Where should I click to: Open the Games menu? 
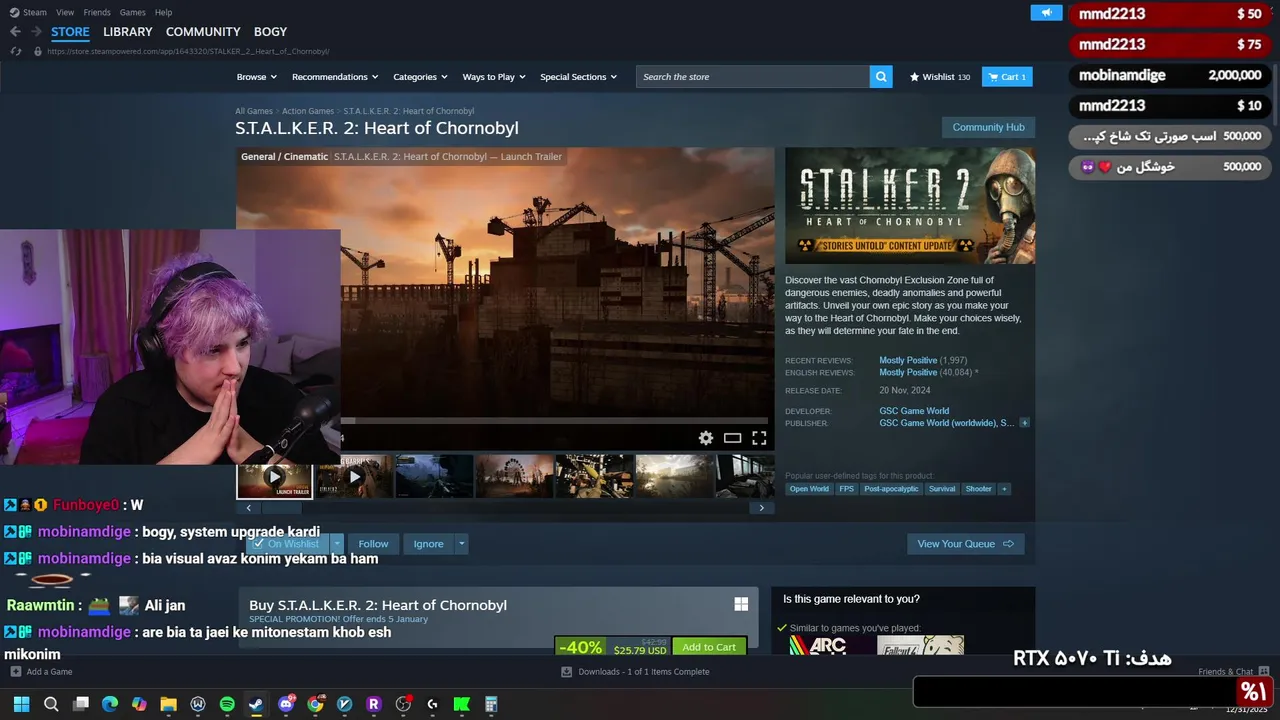coord(132,12)
